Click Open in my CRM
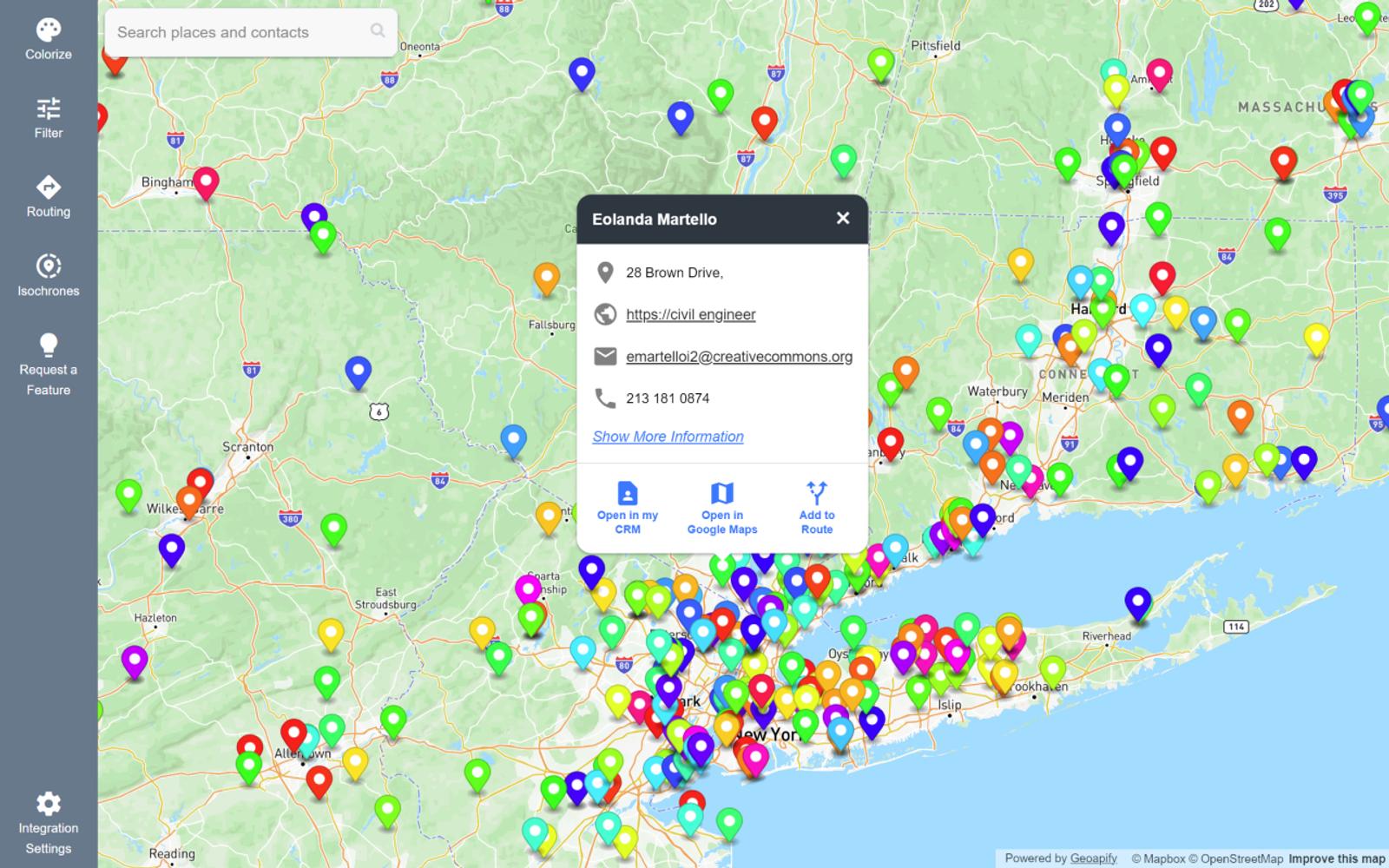 tap(628, 508)
